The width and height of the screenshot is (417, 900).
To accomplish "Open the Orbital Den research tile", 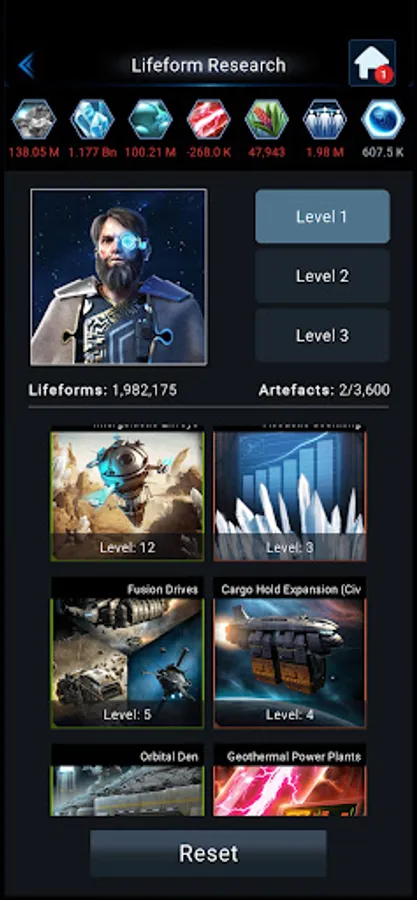I will coord(127,780).
